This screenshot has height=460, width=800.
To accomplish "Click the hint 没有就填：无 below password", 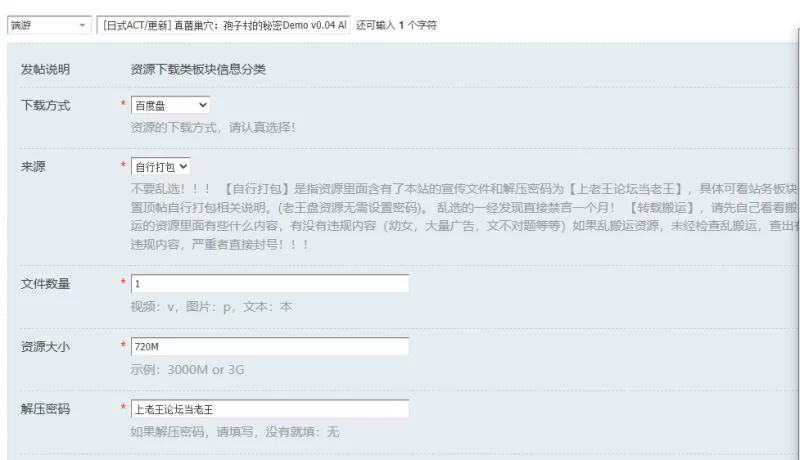I will (x=302, y=432).
